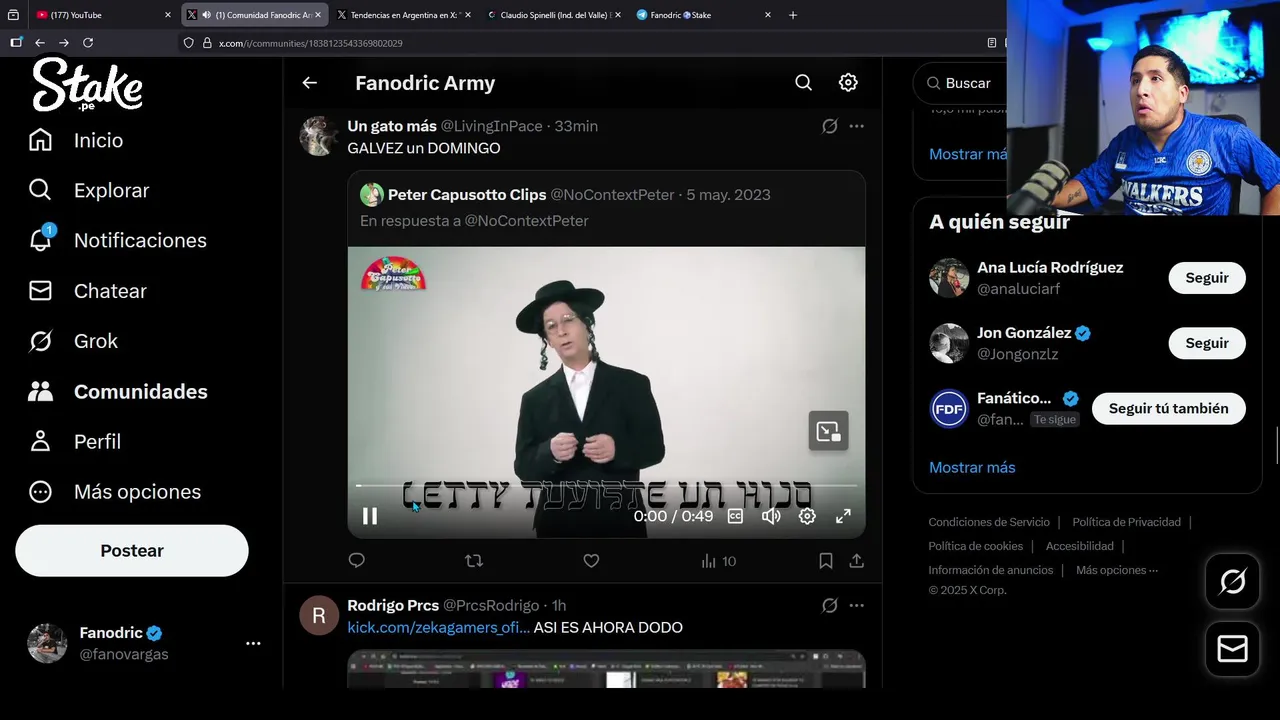Open @NoContextPeter reply mention
The width and height of the screenshot is (1280, 720).
[527, 221]
